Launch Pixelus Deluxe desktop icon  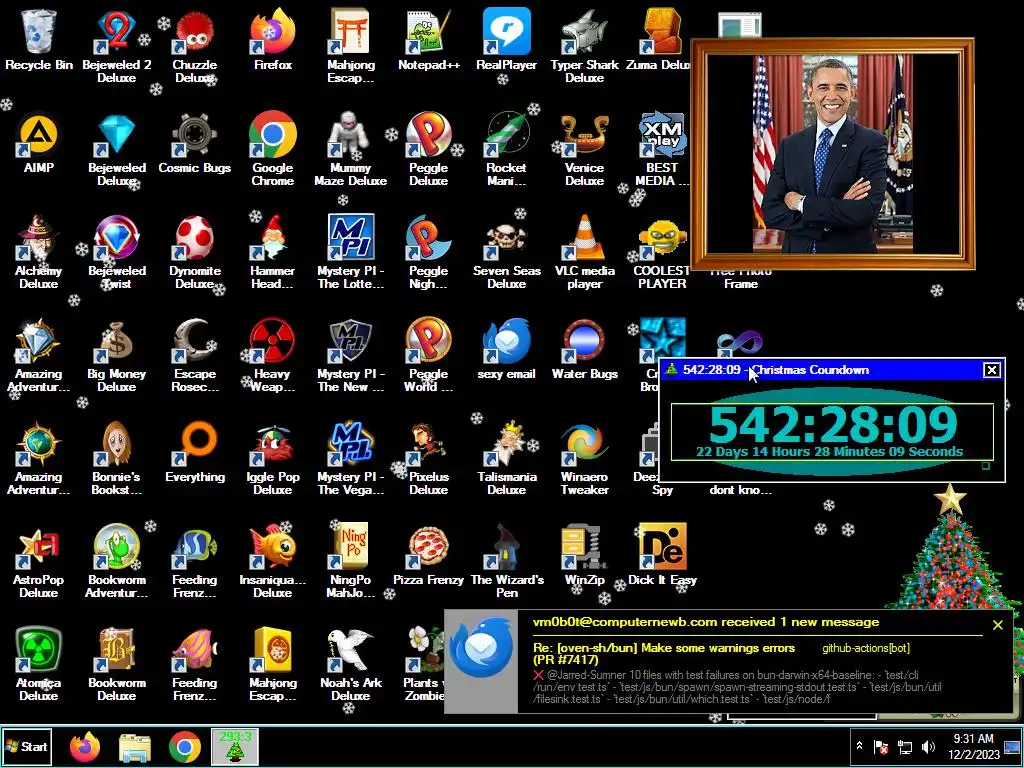[x=428, y=457]
